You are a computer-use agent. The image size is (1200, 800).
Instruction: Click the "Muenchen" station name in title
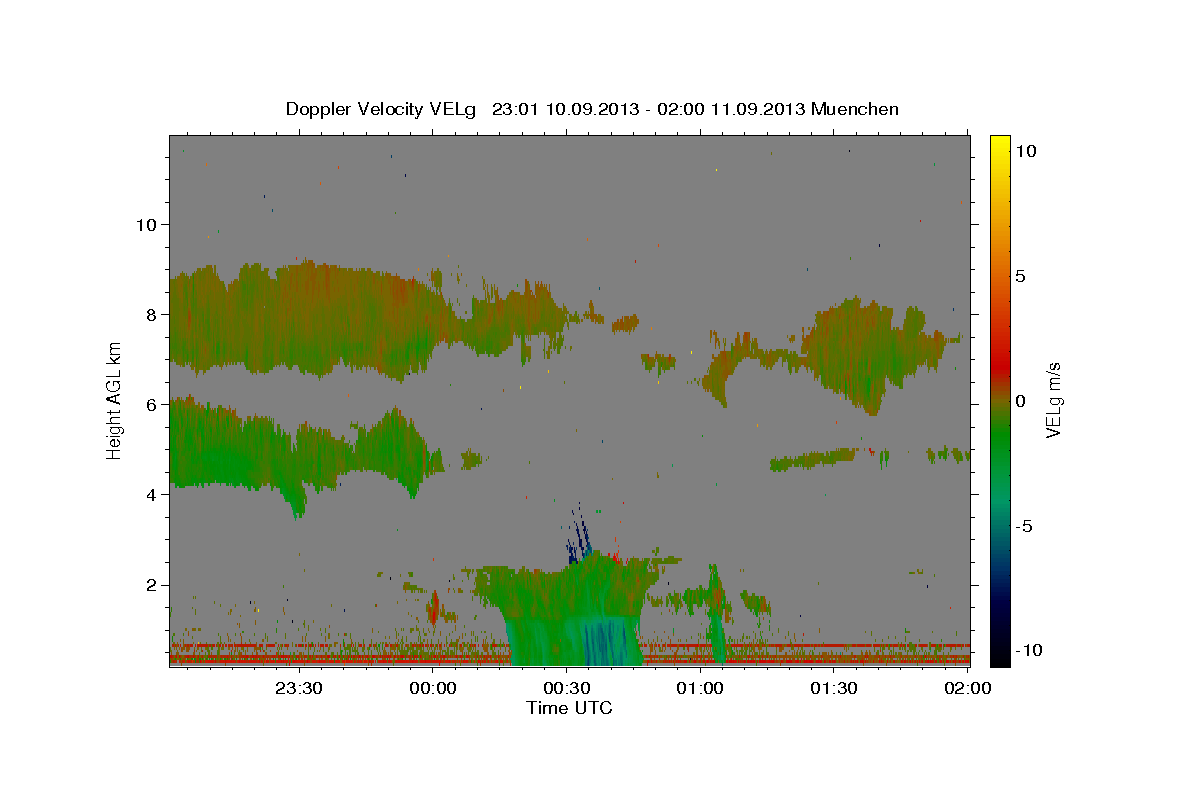click(x=855, y=109)
